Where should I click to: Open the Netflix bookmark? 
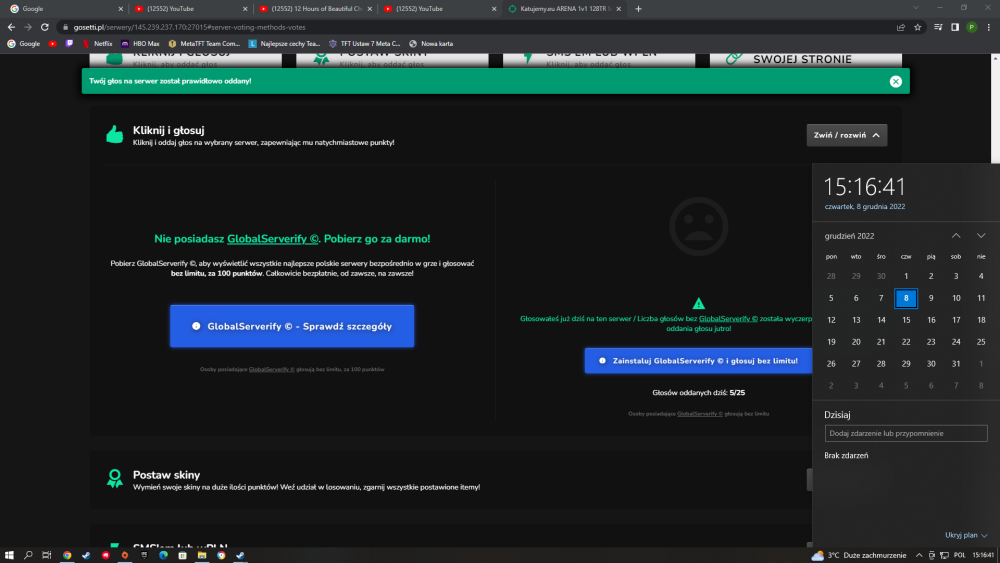tap(97, 44)
